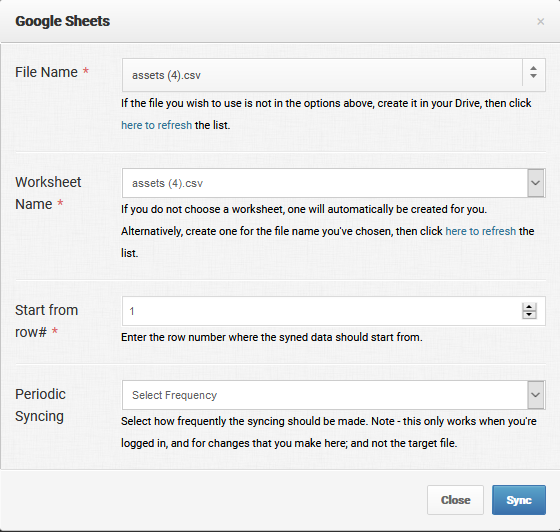This screenshot has height=532, width=560.
Task: Increase row number with the up stepper arrow
Action: pyautogui.click(x=529, y=307)
